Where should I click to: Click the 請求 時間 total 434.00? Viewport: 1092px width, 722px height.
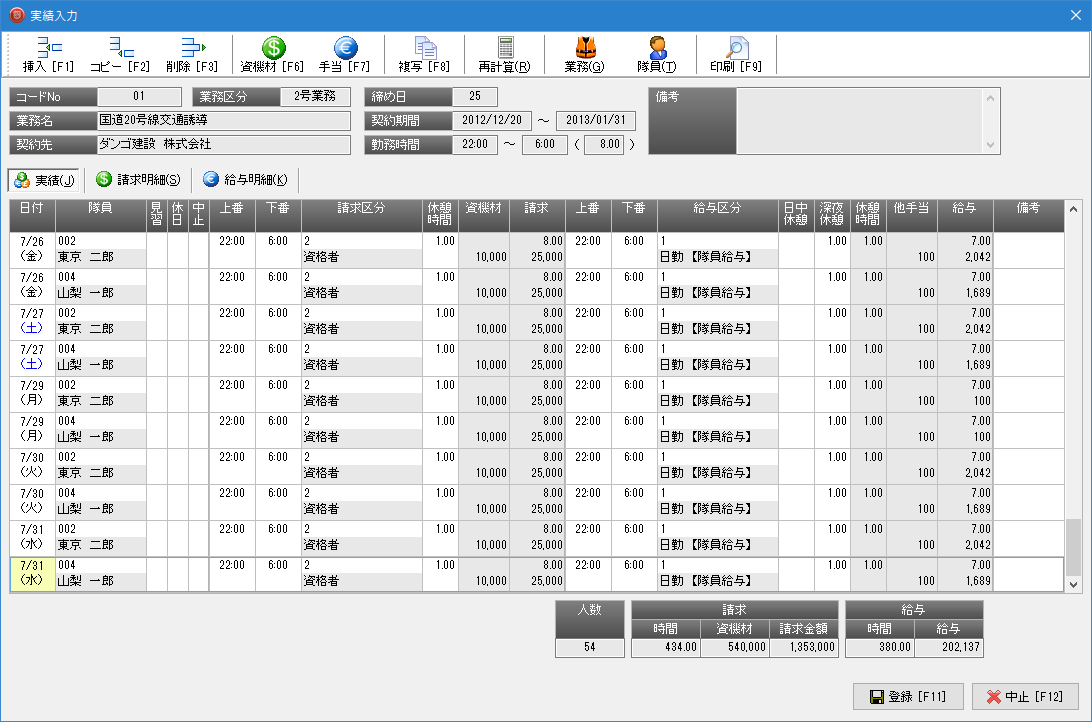pyautogui.click(x=665, y=648)
